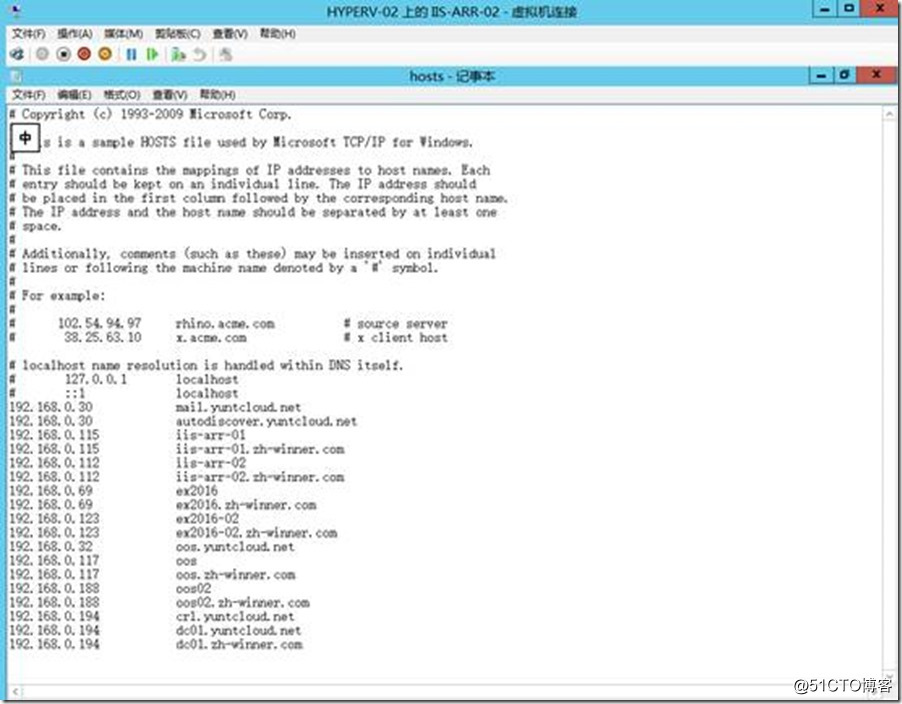Minimize the hosts Notepad window
Screen dimensions: 902x704
coord(821,75)
